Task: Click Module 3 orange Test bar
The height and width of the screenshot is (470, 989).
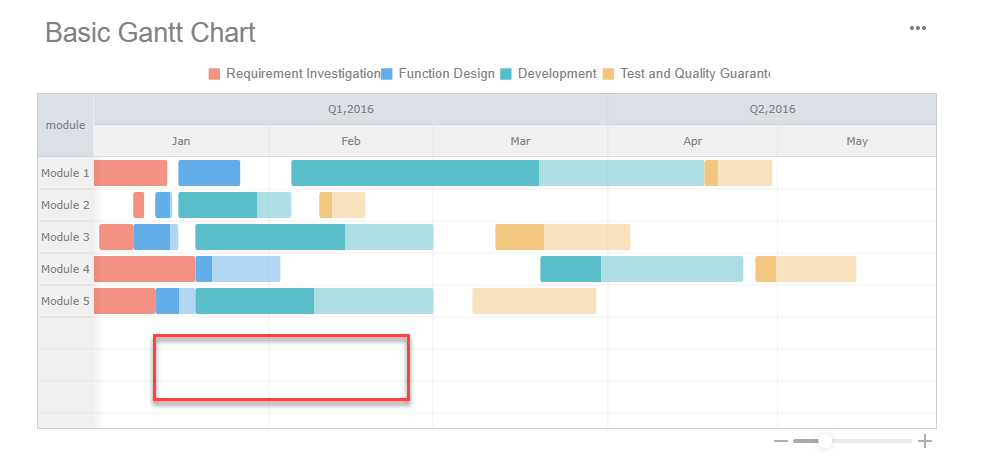Action: tap(563, 237)
